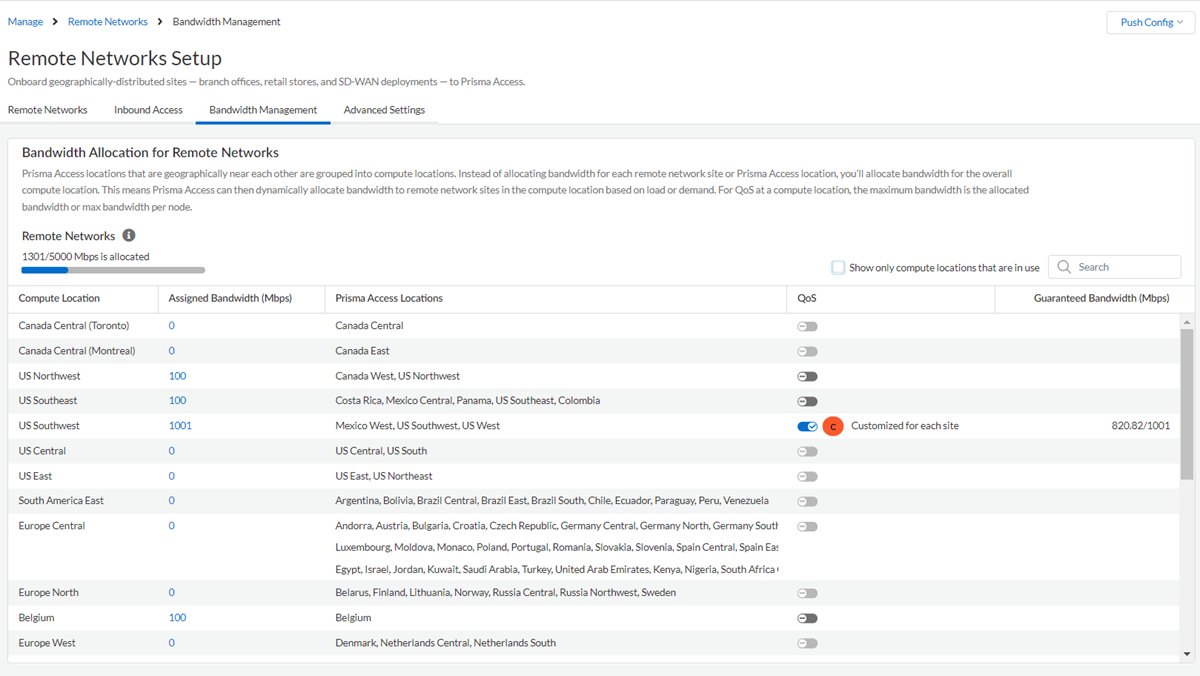Check Show only compute locations in use
Screen dimensions: 1200x676
click(x=838, y=267)
